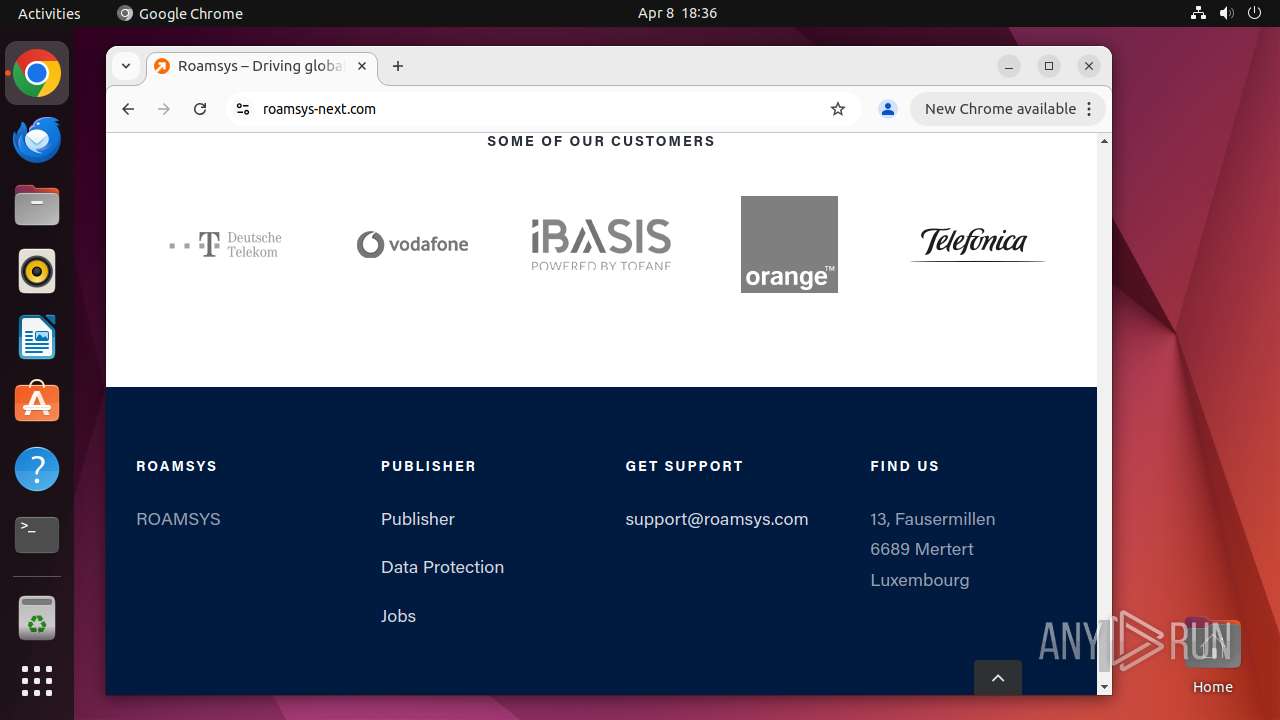Launch the Terminal from the dock
Viewport: 1280px width, 720px height.
click(x=37, y=535)
